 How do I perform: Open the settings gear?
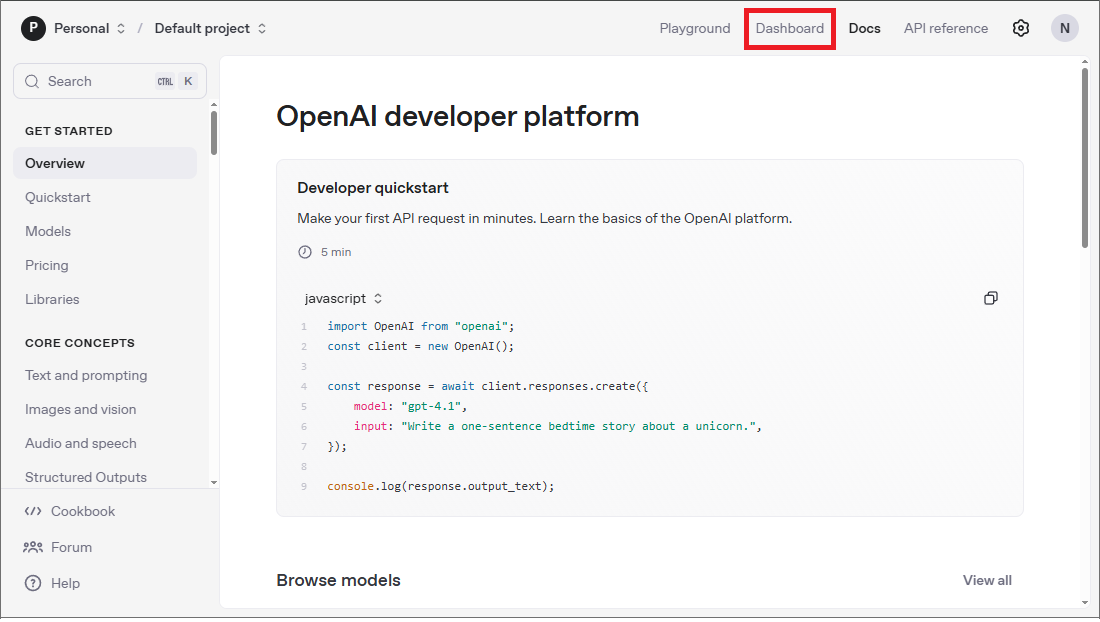click(1021, 28)
